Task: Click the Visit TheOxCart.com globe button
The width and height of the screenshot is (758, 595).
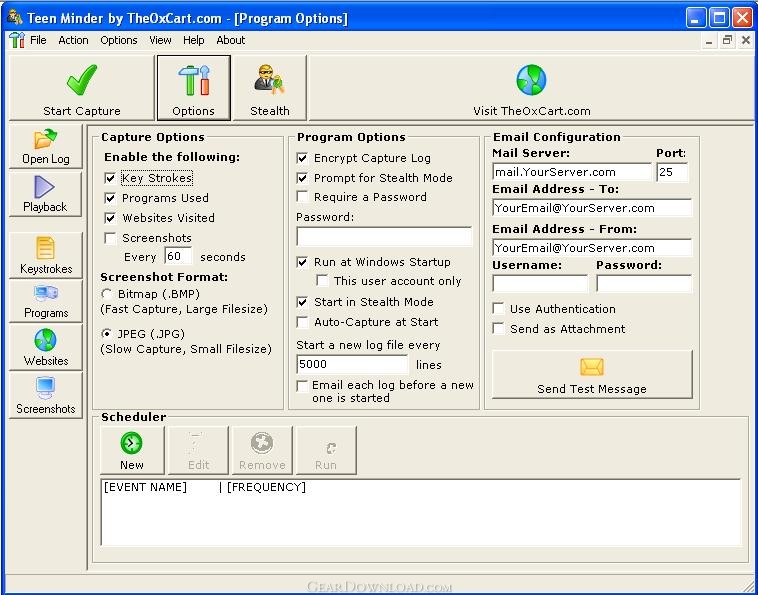Action: pyautogui.click(x=531, y=87)
